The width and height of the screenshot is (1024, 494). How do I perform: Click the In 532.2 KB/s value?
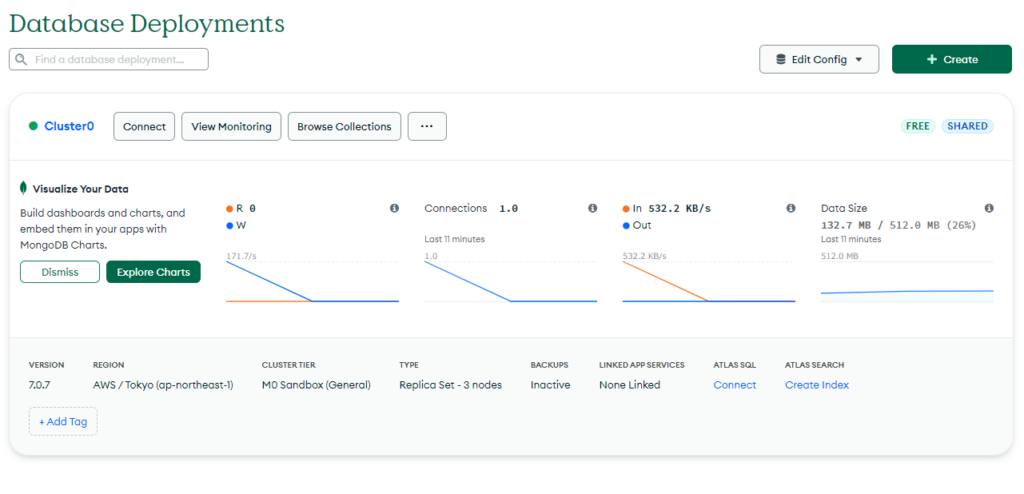pyautogui.click(x=679, y=208)
